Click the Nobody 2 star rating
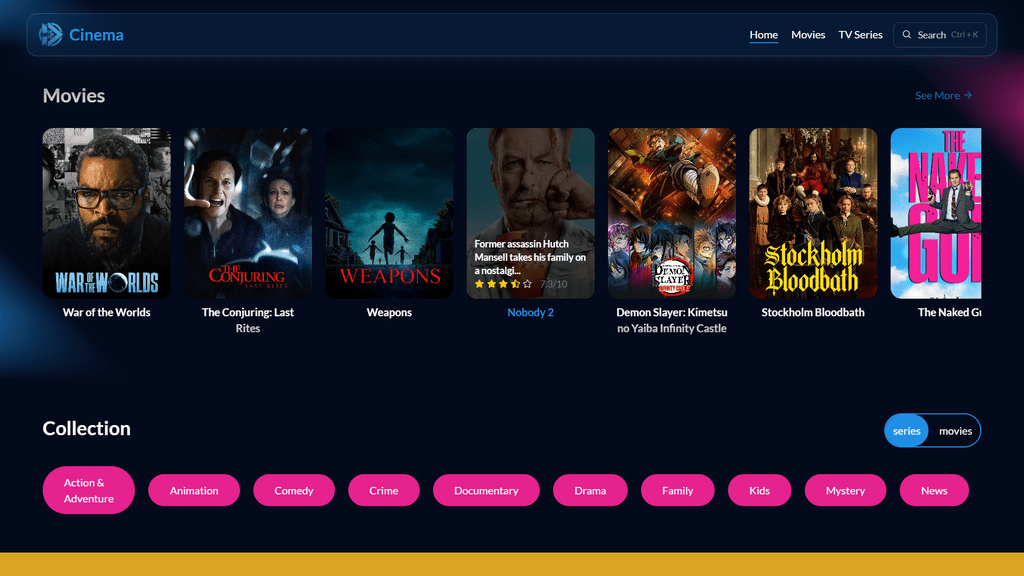 pyautogui.click(x=503, y=284)
